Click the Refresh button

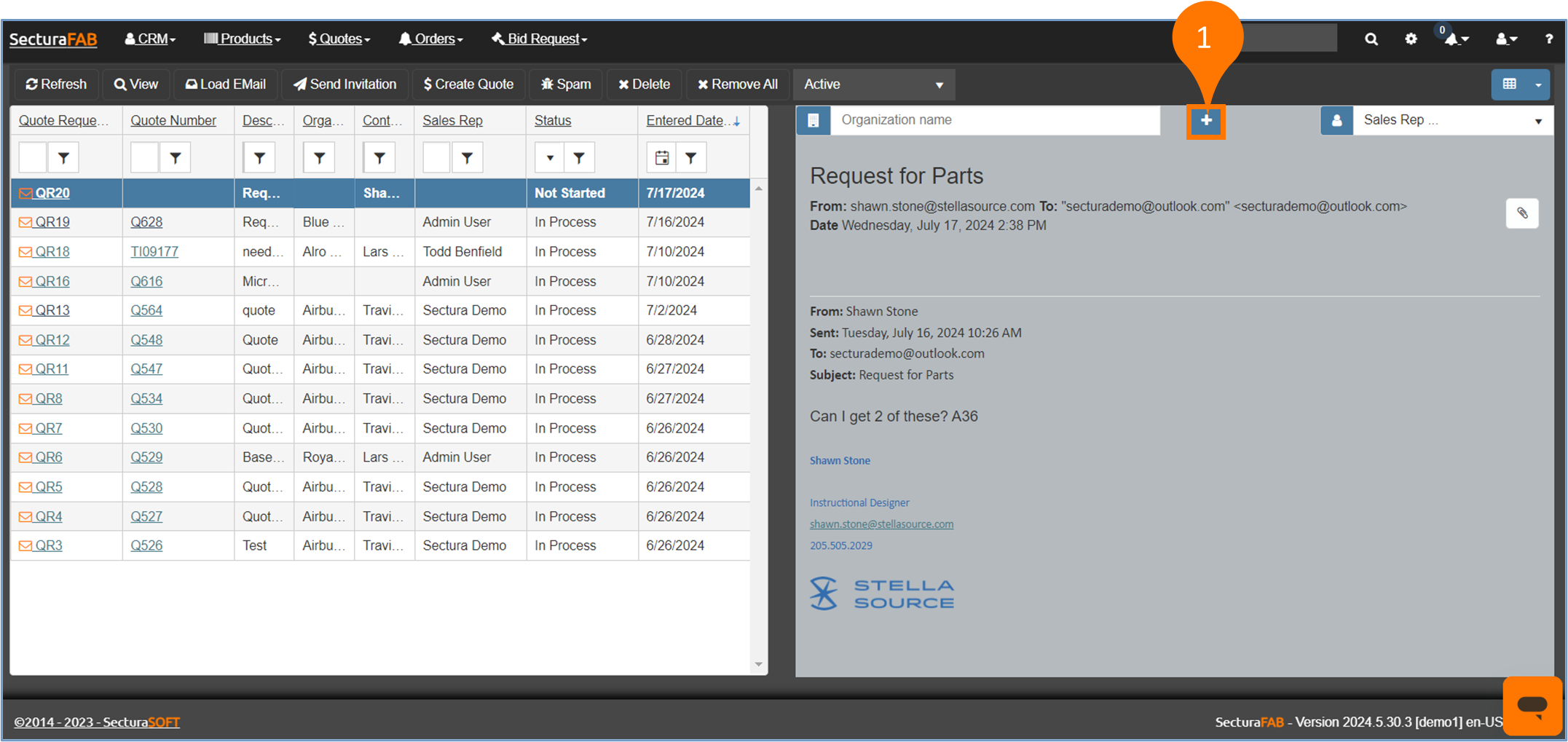[56, 84]
